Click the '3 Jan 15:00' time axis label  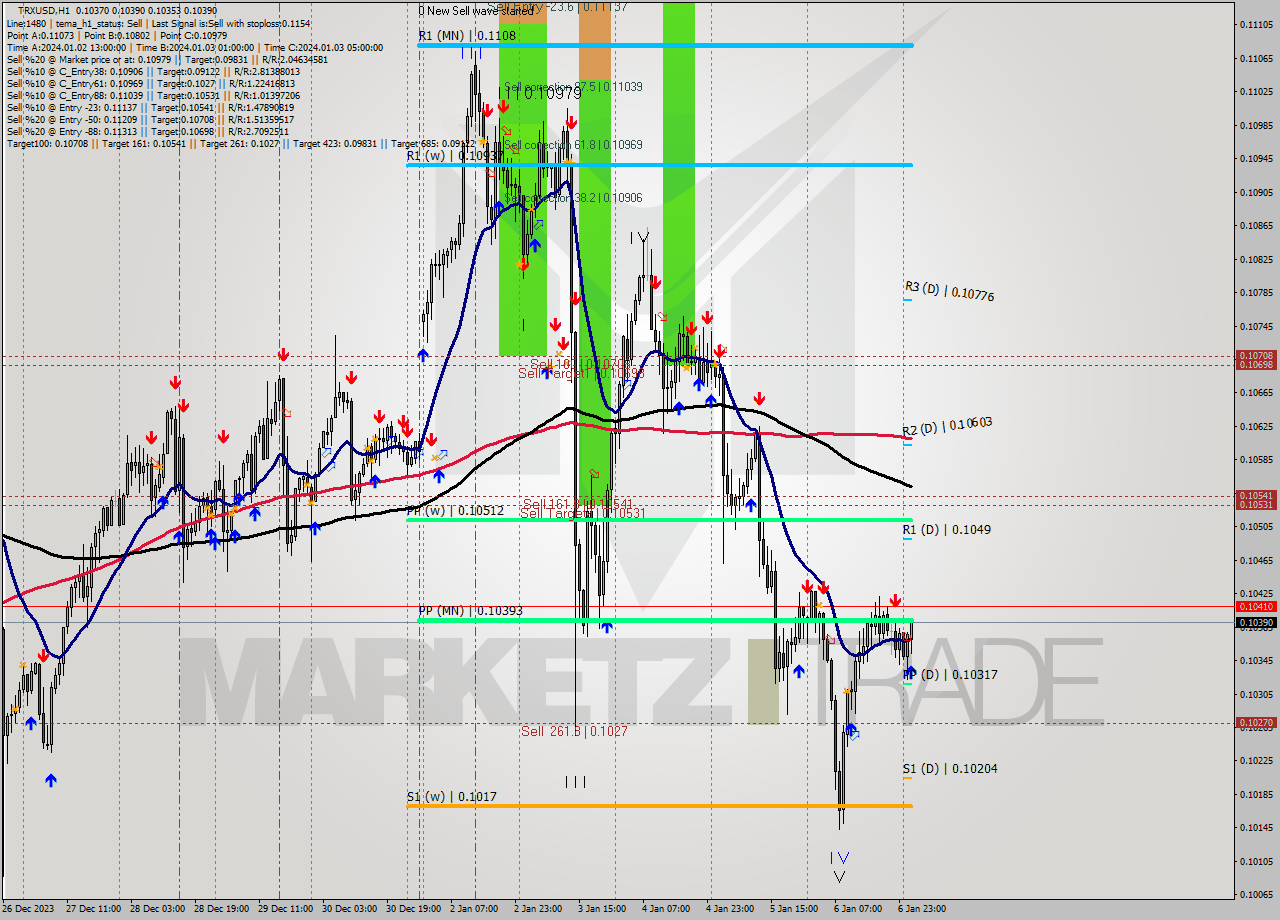coord(602,909)
